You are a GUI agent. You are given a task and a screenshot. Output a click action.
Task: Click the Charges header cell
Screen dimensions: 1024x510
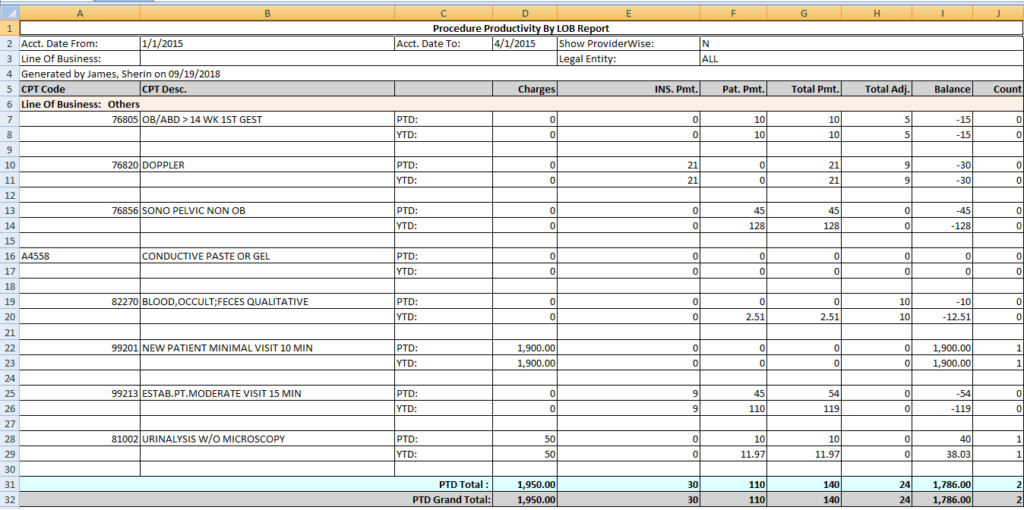click(525, 89)
